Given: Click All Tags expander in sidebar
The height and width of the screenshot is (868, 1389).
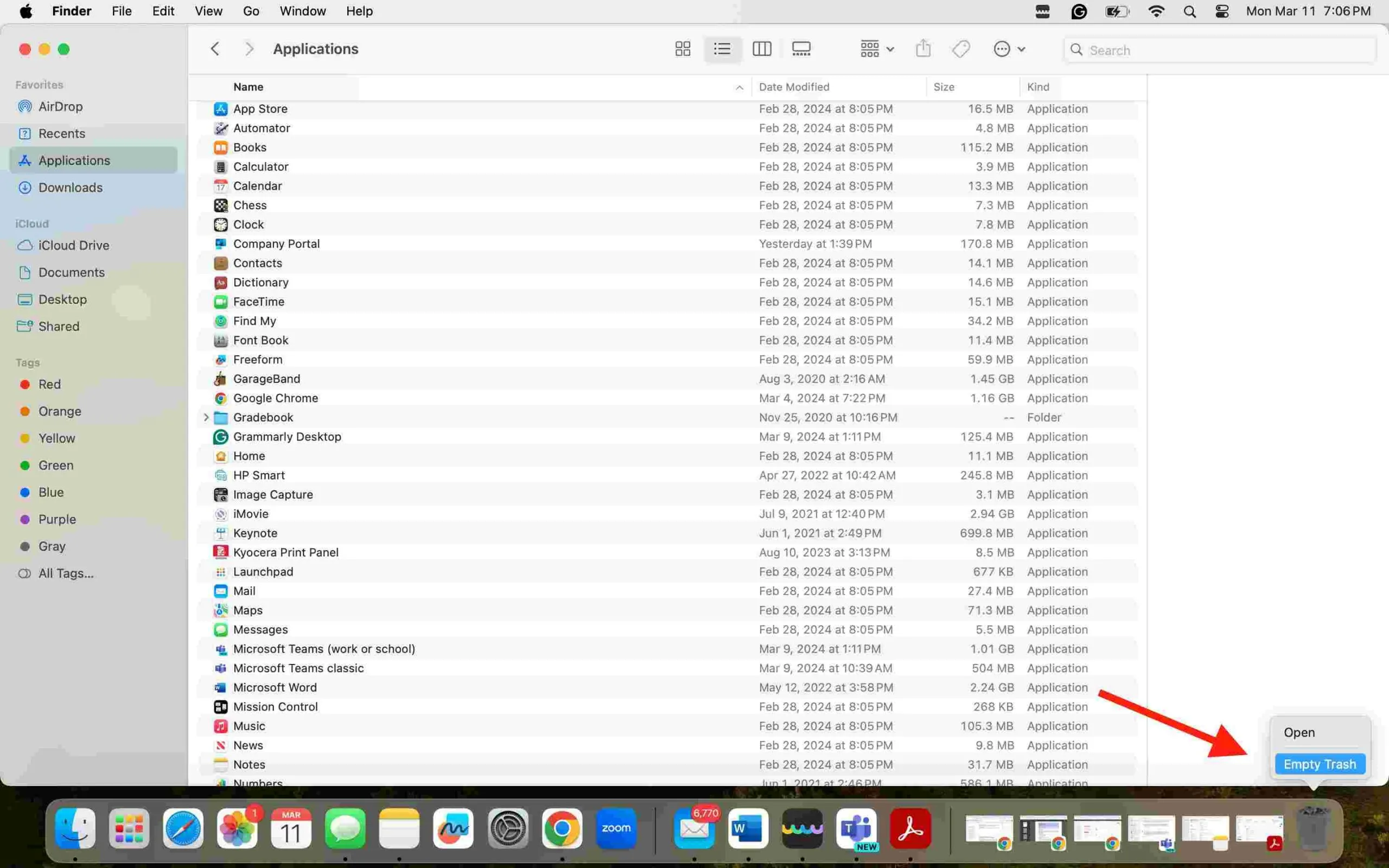Looking at the screenshot, I should (65, 573).
